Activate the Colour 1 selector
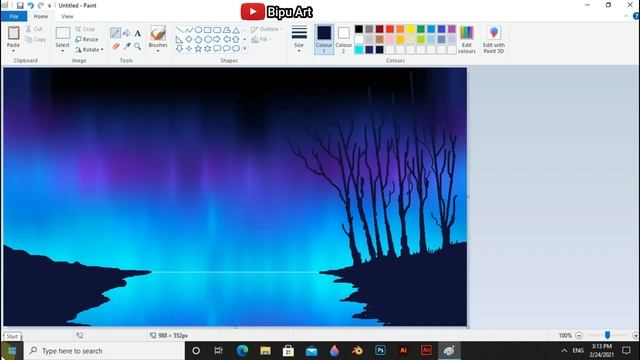Image resolution: width=640 pixels, height=360 pixels. tap(324, 39)
